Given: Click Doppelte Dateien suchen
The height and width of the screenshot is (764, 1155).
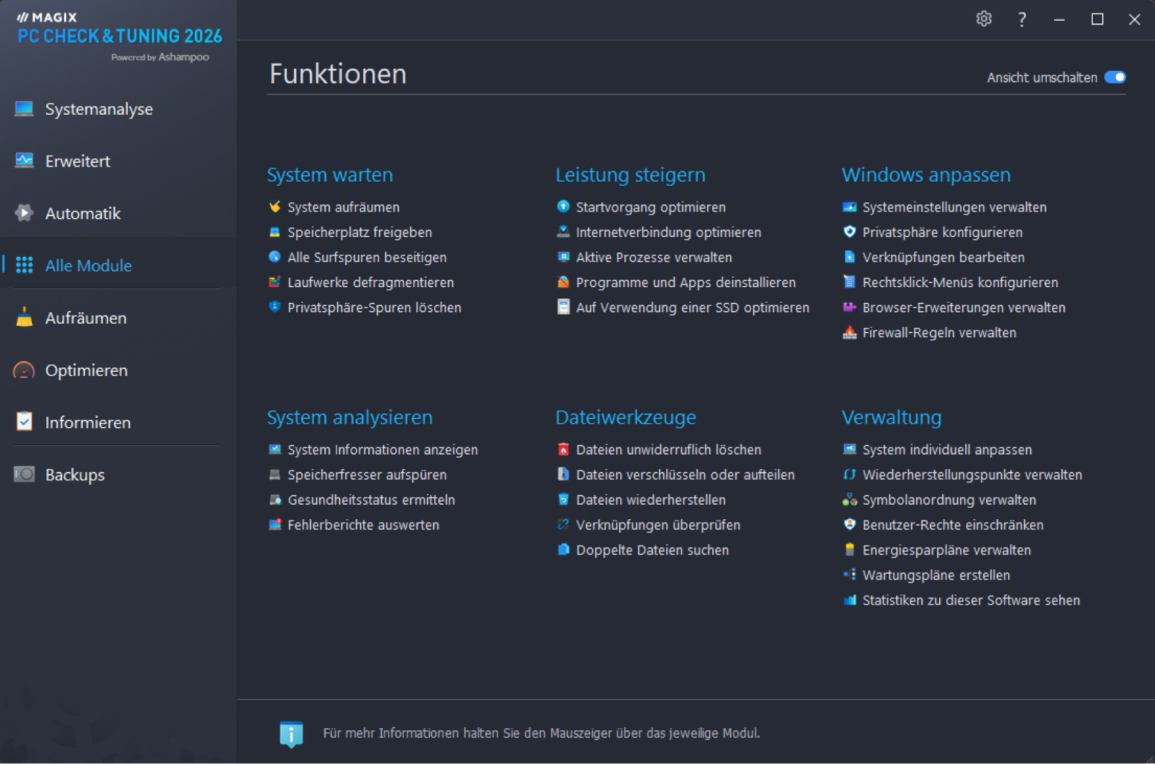Looking at the screenshot, I should pyautogui.click(x=652, y=550).
